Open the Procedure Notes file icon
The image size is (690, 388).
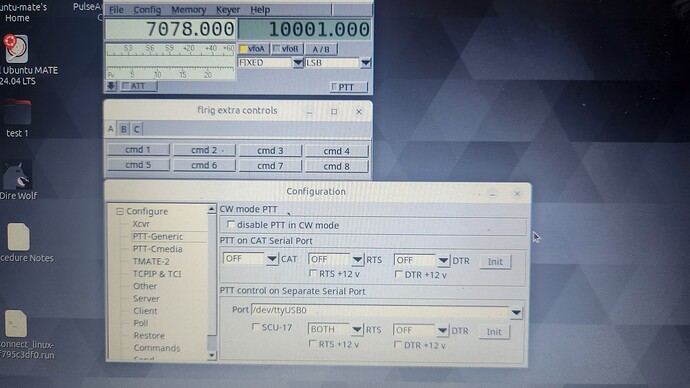[18, 236]
